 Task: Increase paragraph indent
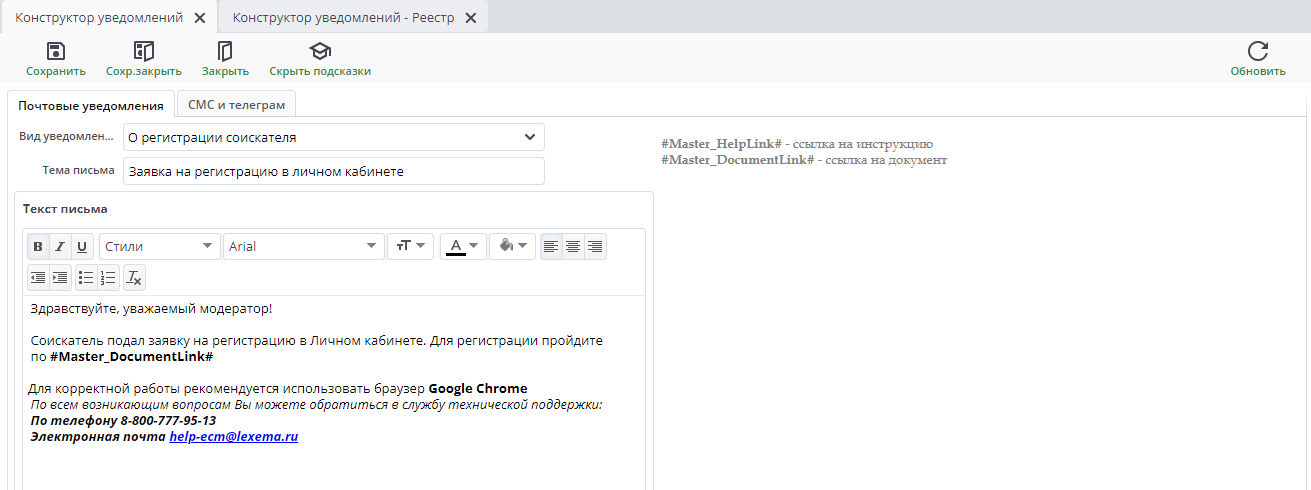(60, 277)
